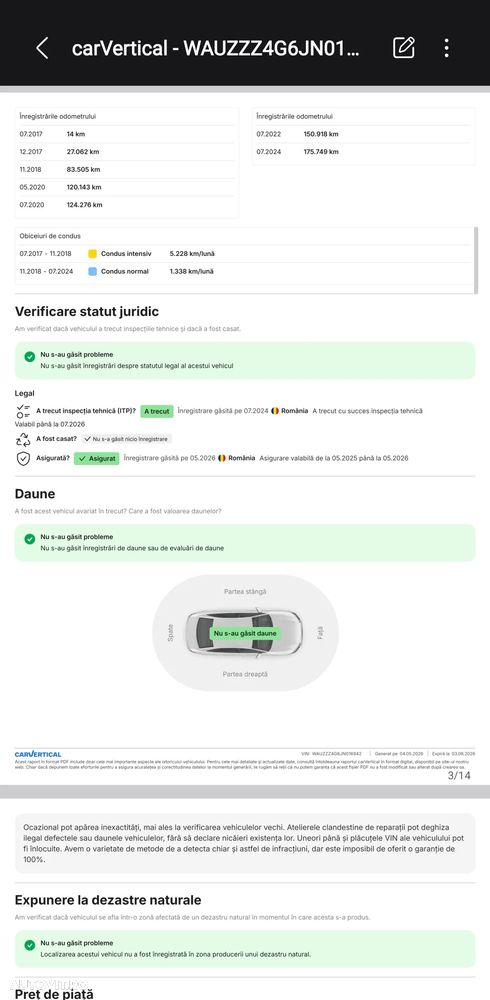Image resolution: width=490 pixels, height=1000 pixels.
Task: Click the A trecut green badge
Action: click(x=156, y=411)
